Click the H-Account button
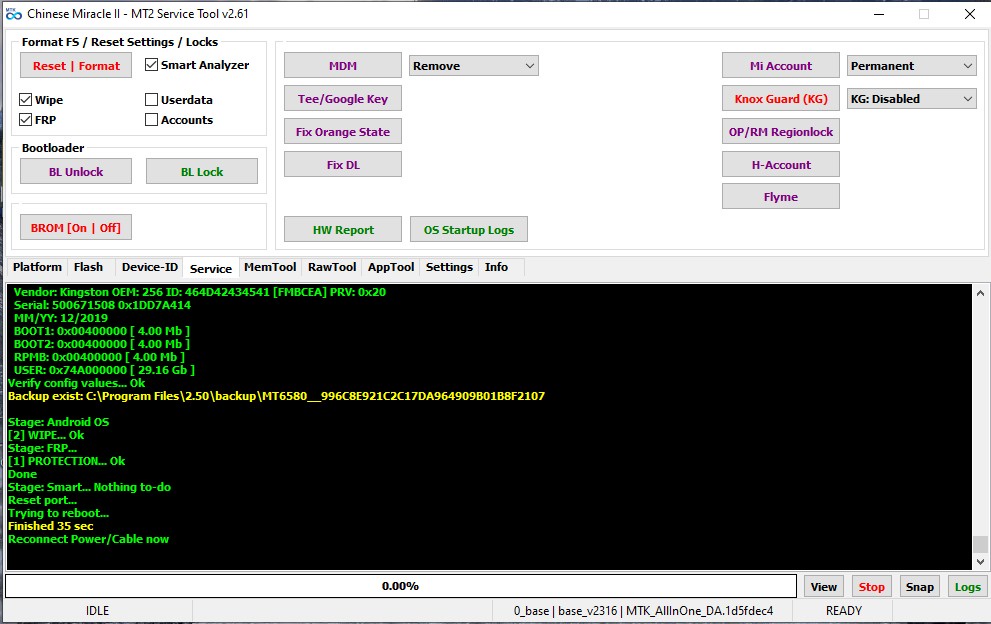Image resolution: width=991 pixels, height=624 pixels. [x=781, y=164]
